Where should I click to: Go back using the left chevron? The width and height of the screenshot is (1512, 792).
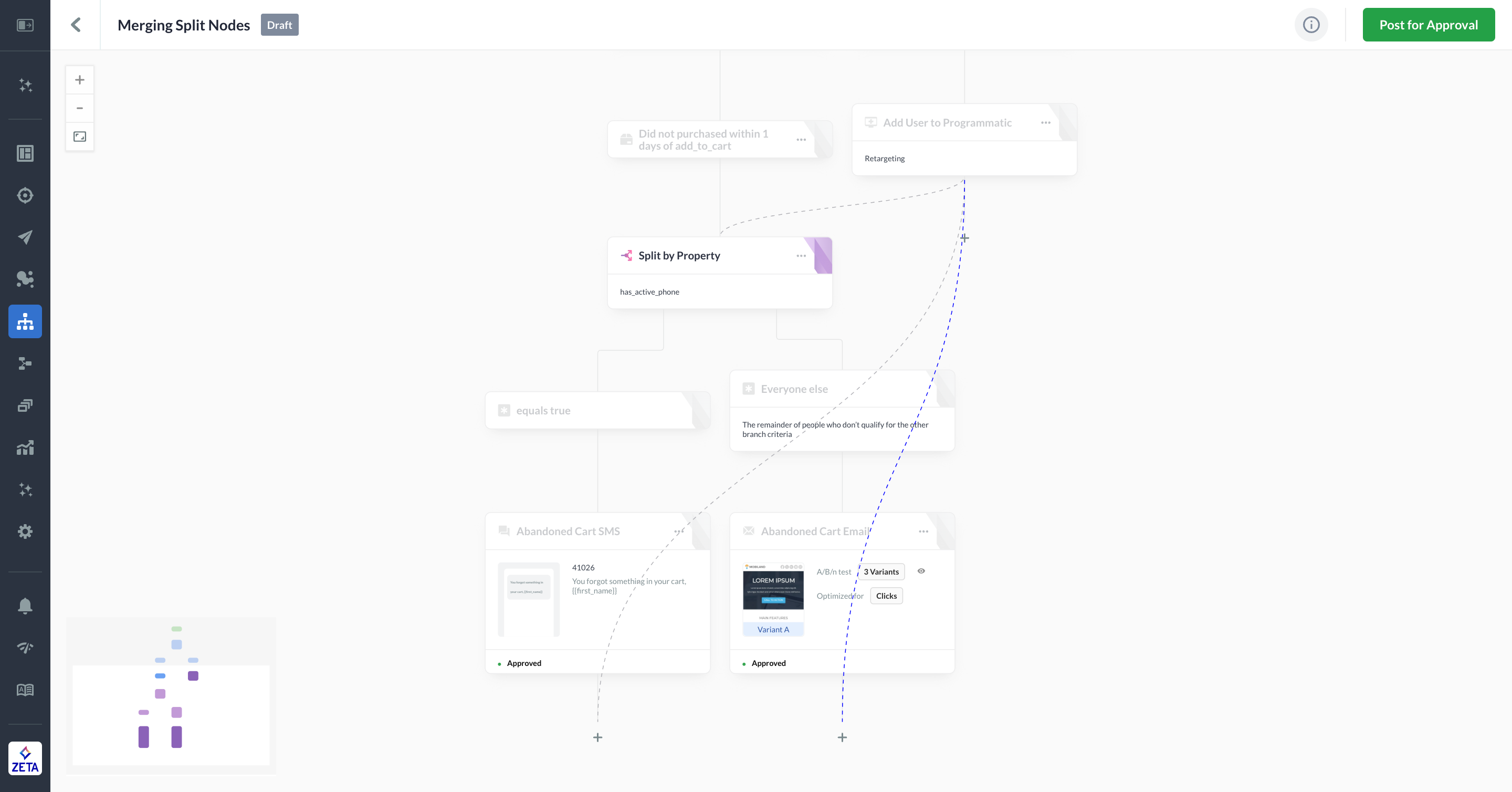point(76,25)
